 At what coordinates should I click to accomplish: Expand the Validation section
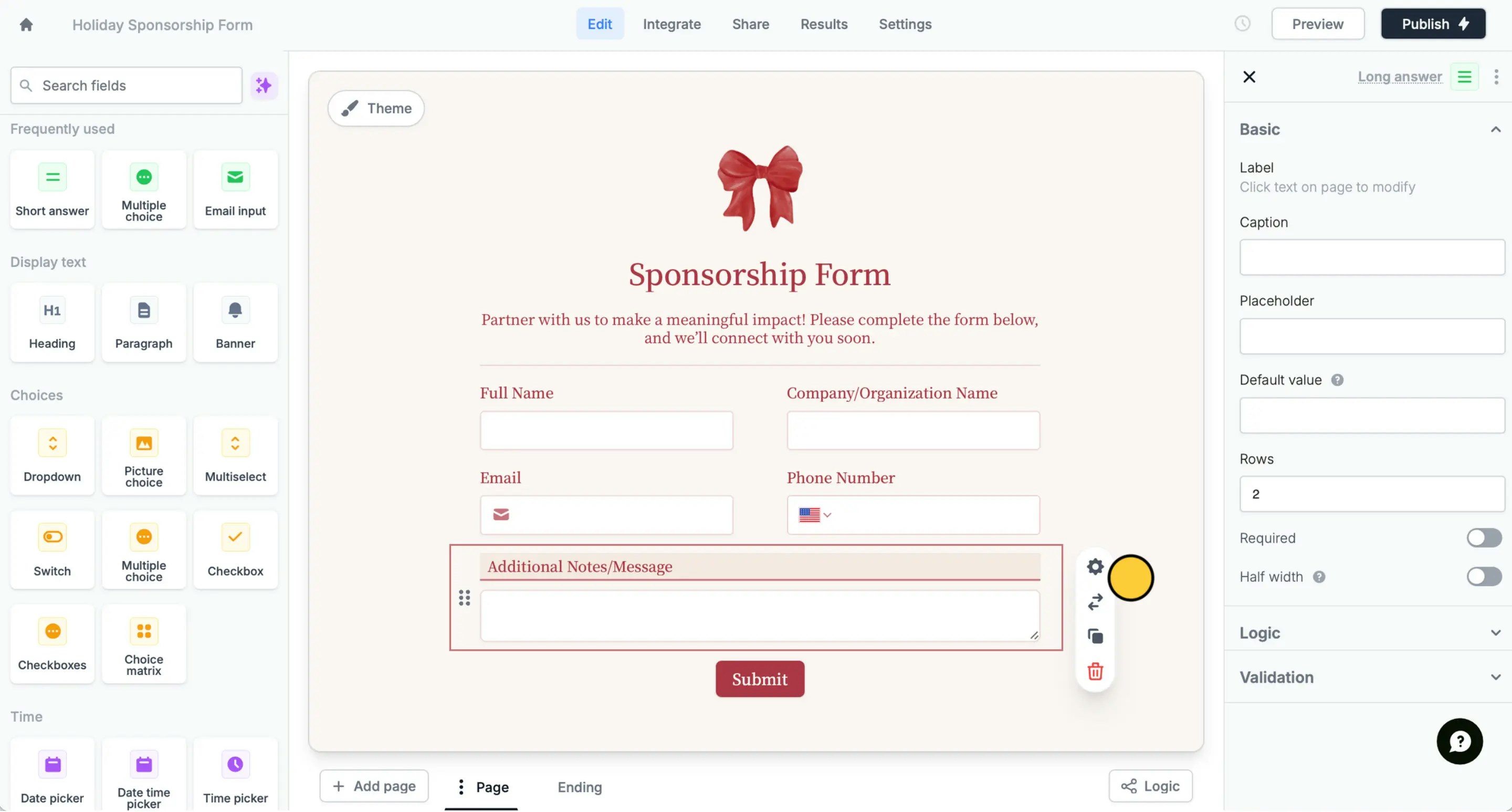click(x=1369, y=677)
